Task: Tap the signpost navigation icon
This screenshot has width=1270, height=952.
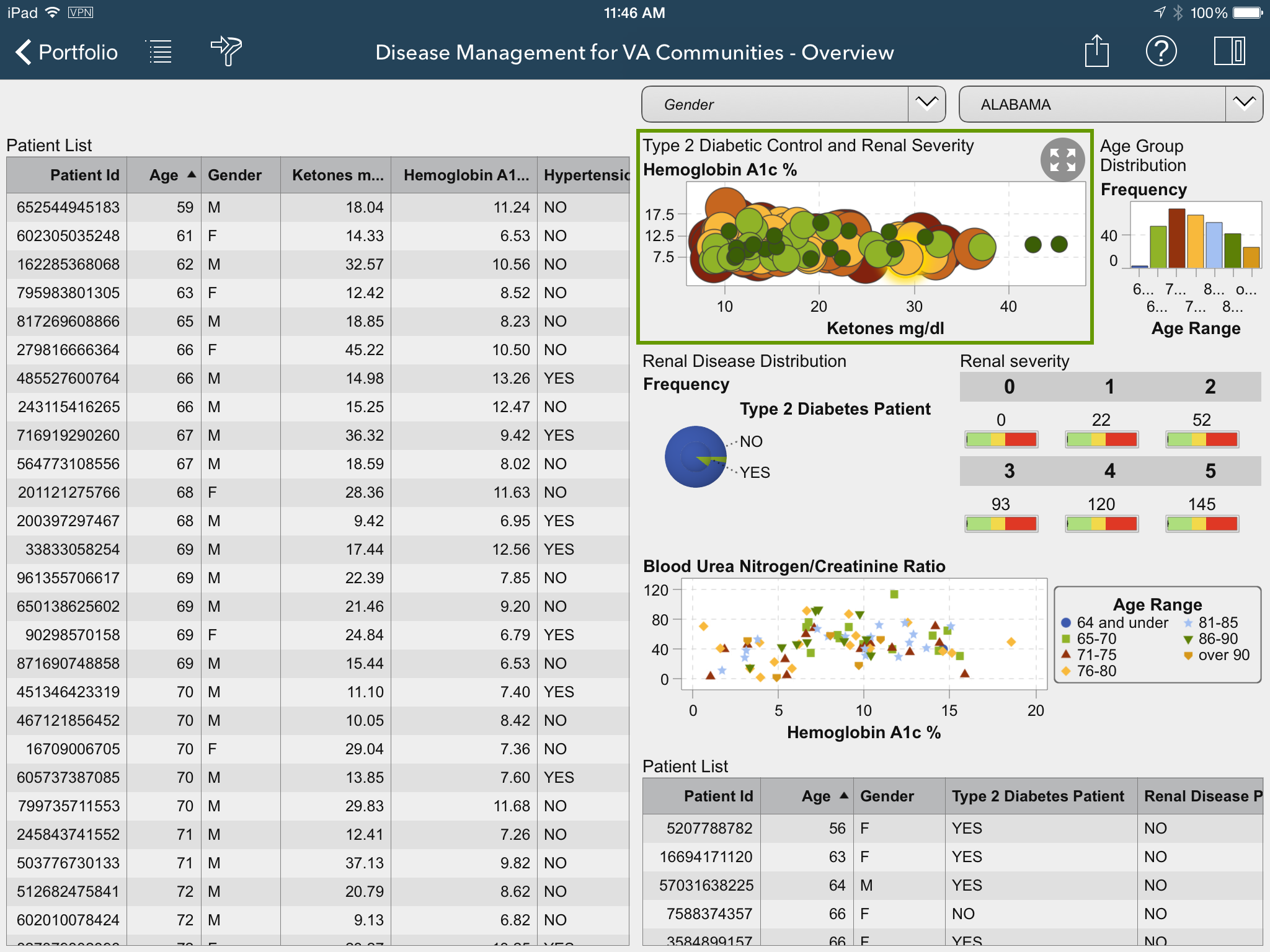Action: pyautogui.click(x=226, y=51)
